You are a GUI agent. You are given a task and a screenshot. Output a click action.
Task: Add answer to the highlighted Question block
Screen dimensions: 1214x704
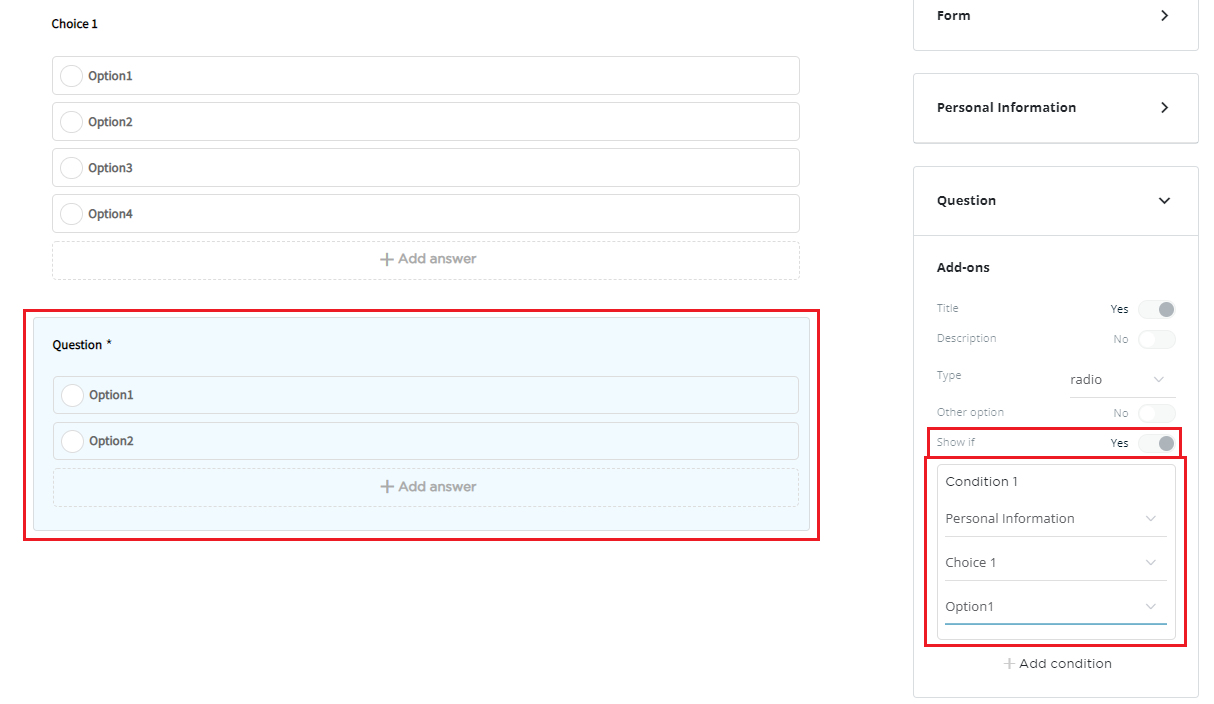click(x=427, y=487)
